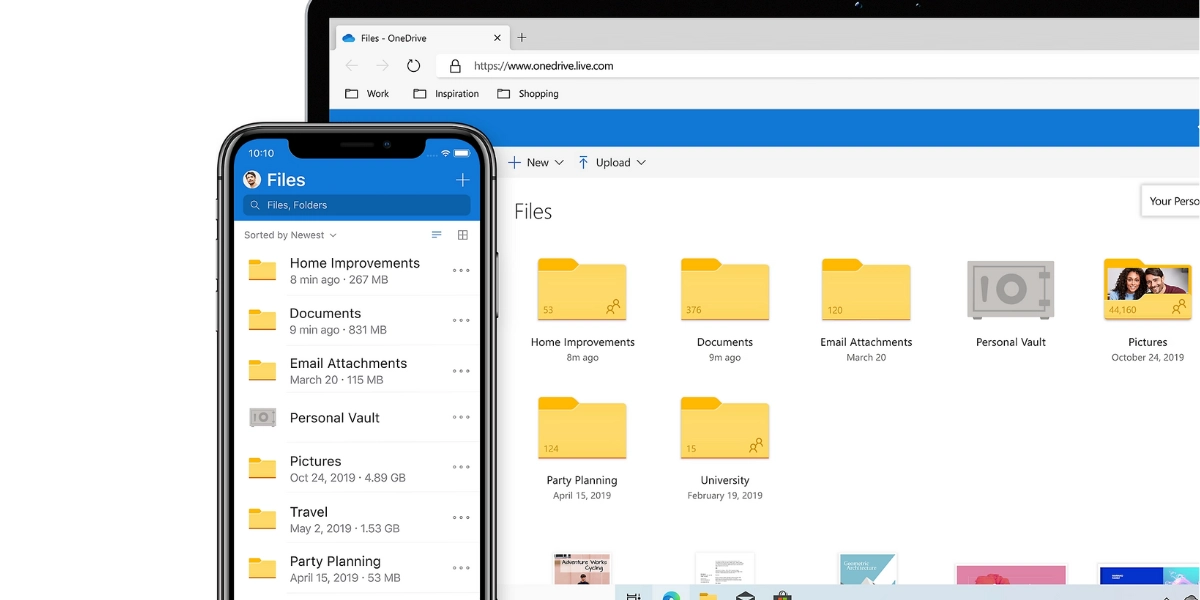This screenshot has height=600, width=1200.
Task: Open a new browser tab
Action: tap(521, 38)
